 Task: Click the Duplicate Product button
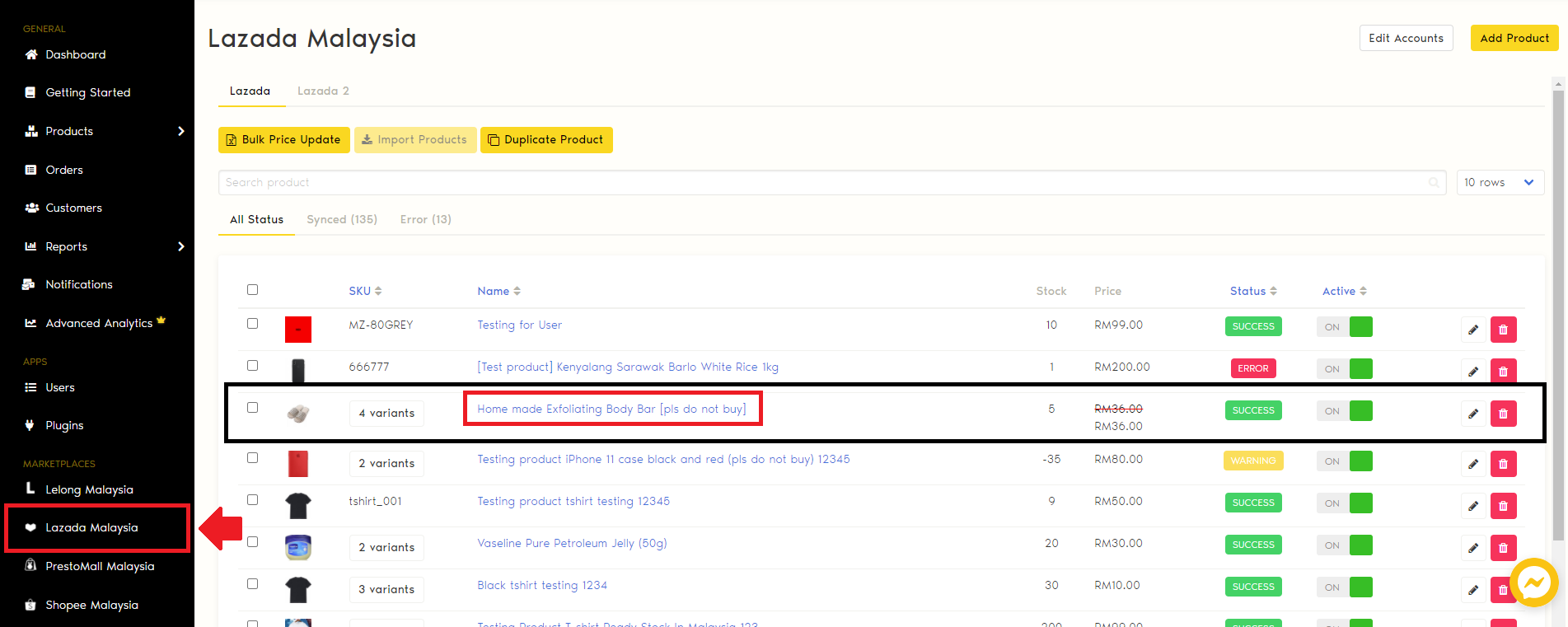coord(546,140)
